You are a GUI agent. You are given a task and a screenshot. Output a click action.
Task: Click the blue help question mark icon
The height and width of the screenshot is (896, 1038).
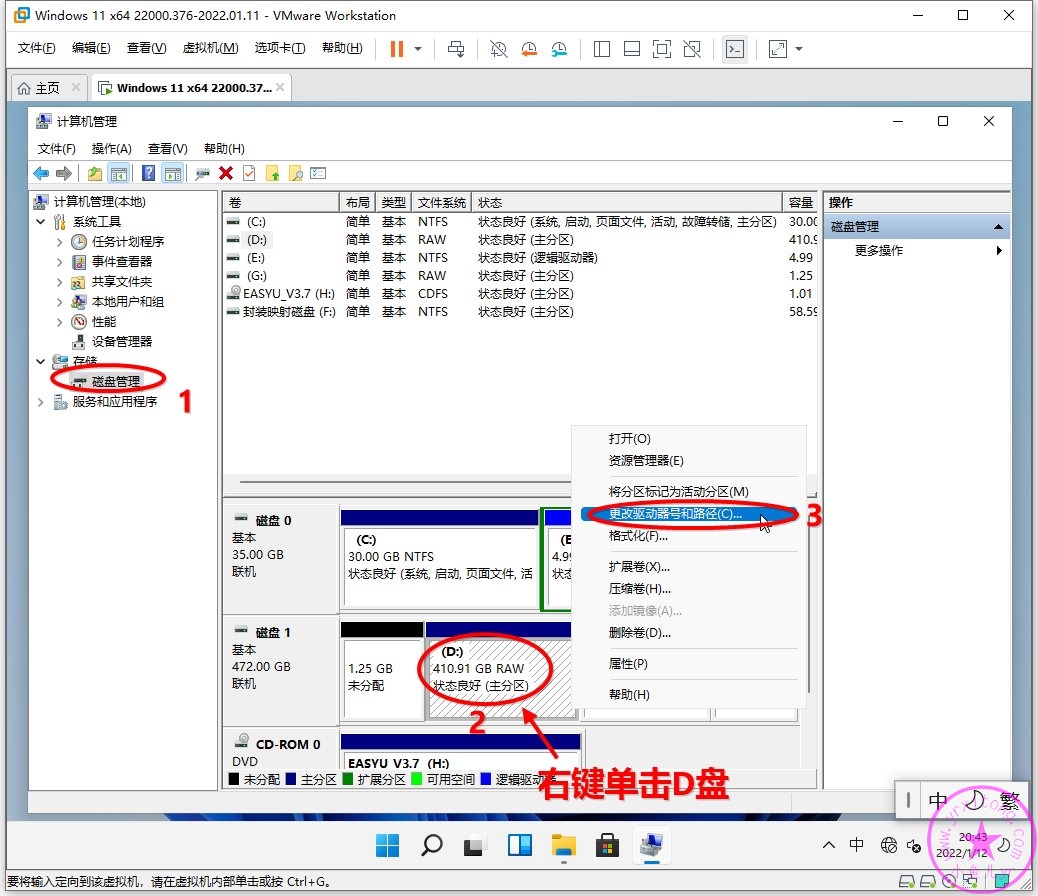(x=148, y=174)
